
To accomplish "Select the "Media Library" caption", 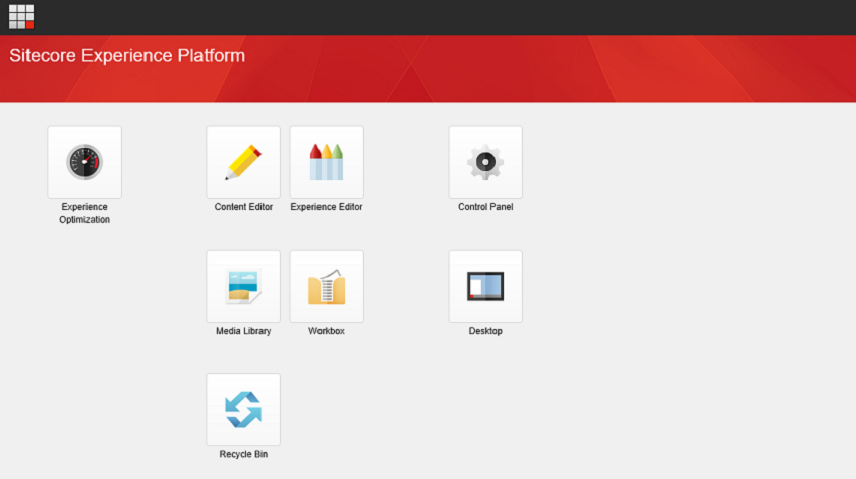I will [243, 331].
